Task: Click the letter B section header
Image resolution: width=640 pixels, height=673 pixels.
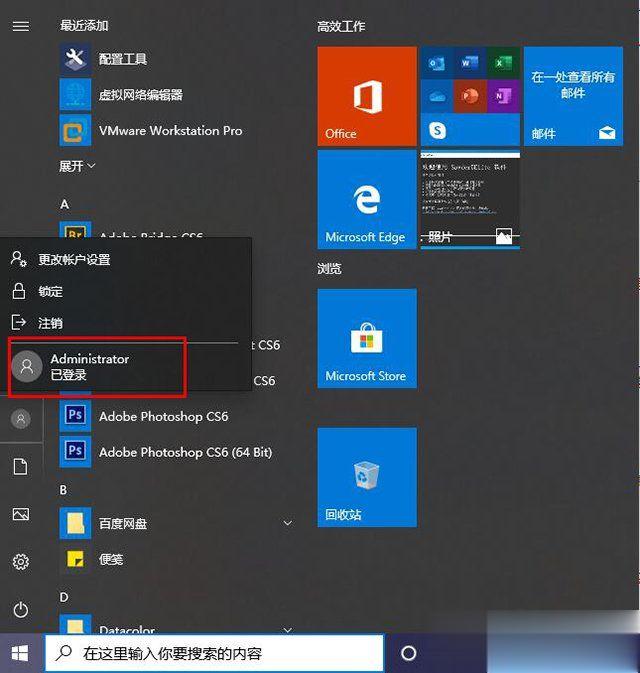Action: [x=64, y=490]
